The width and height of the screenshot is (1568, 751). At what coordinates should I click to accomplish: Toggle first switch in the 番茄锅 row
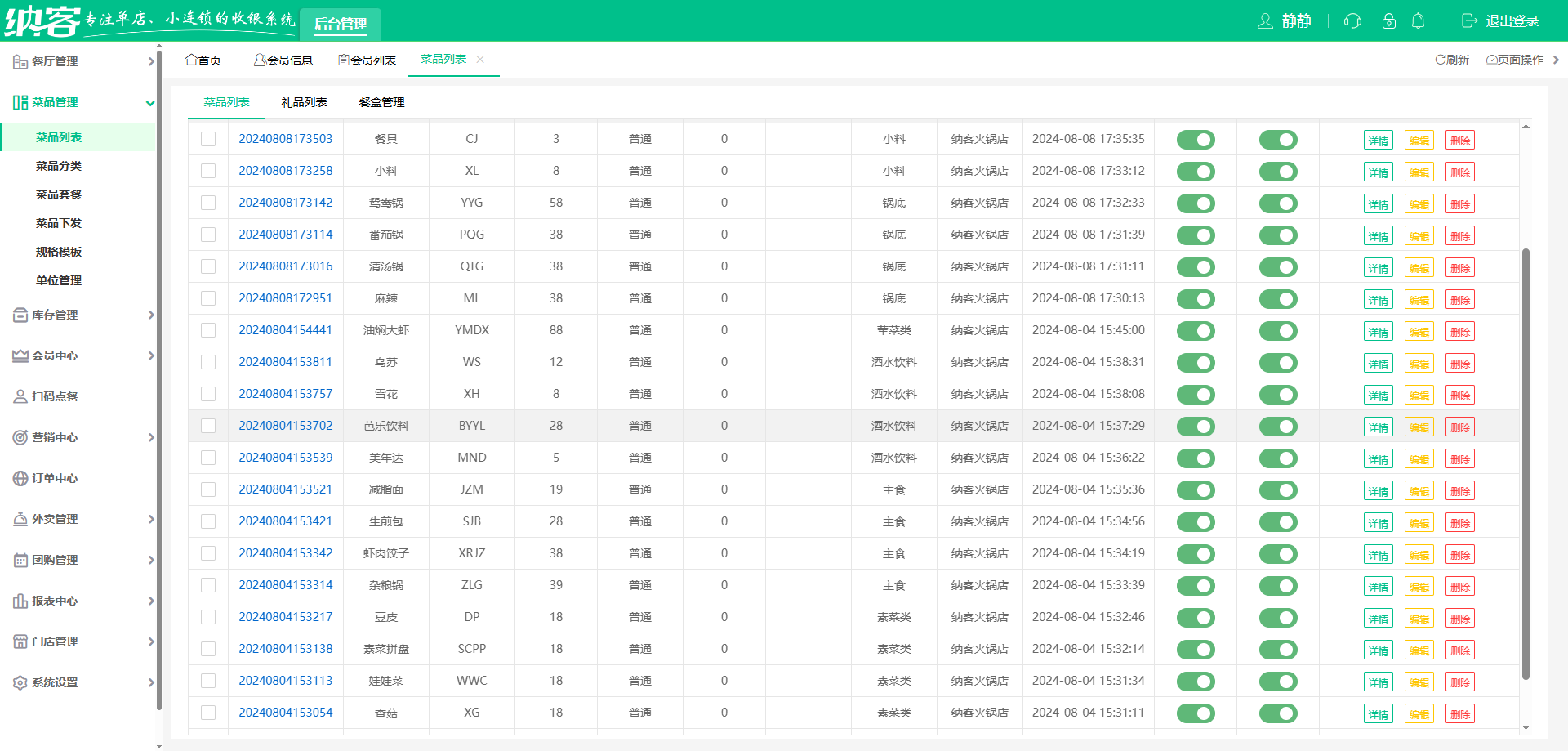[x=1196, y=235]
